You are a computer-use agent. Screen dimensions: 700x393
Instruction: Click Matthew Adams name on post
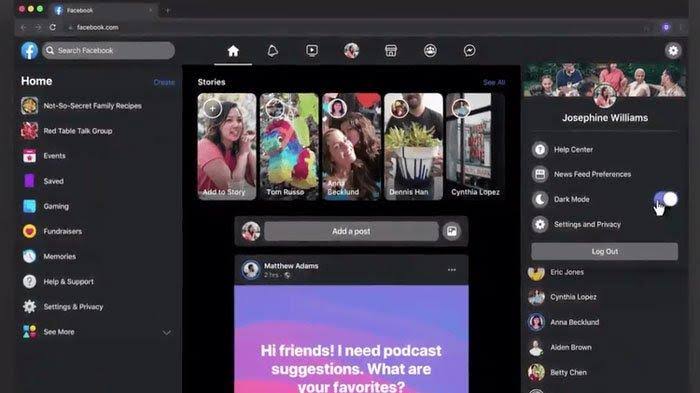pos(291,266)
